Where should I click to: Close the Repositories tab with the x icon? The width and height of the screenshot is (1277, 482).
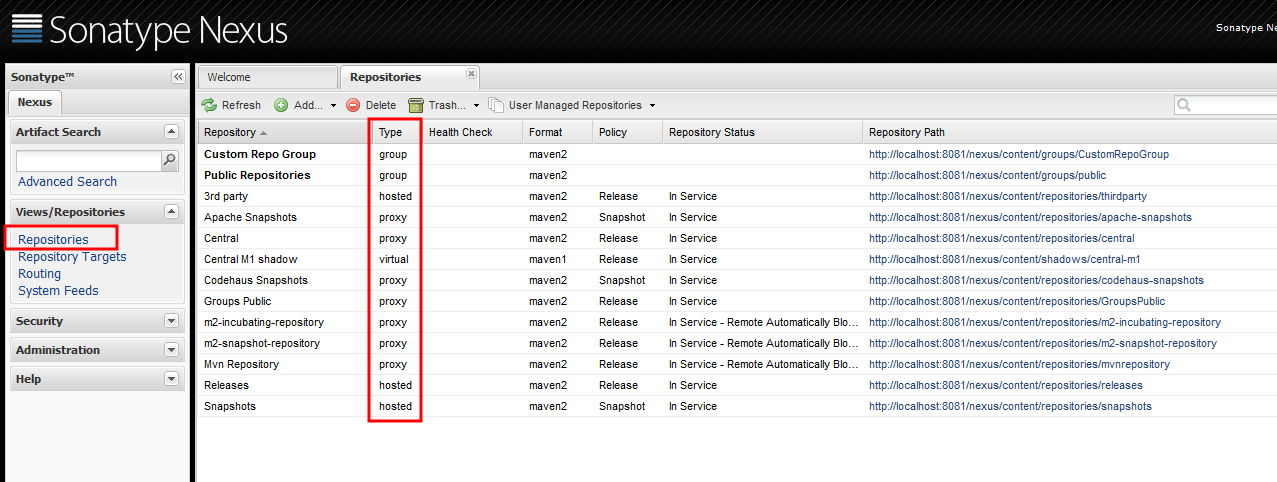[x=471, y=73]
